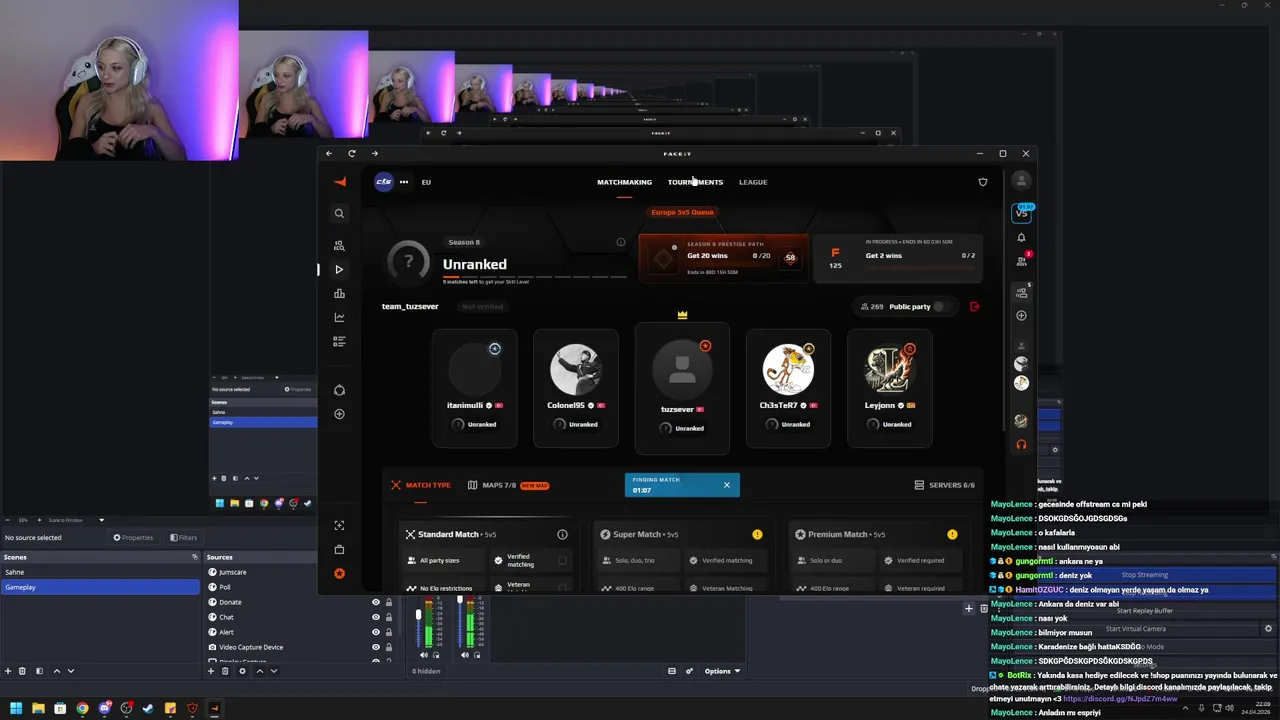Screen dimensions: 1280x720
Task: Toggle the lock for Donate source
Action: (389, 602)
